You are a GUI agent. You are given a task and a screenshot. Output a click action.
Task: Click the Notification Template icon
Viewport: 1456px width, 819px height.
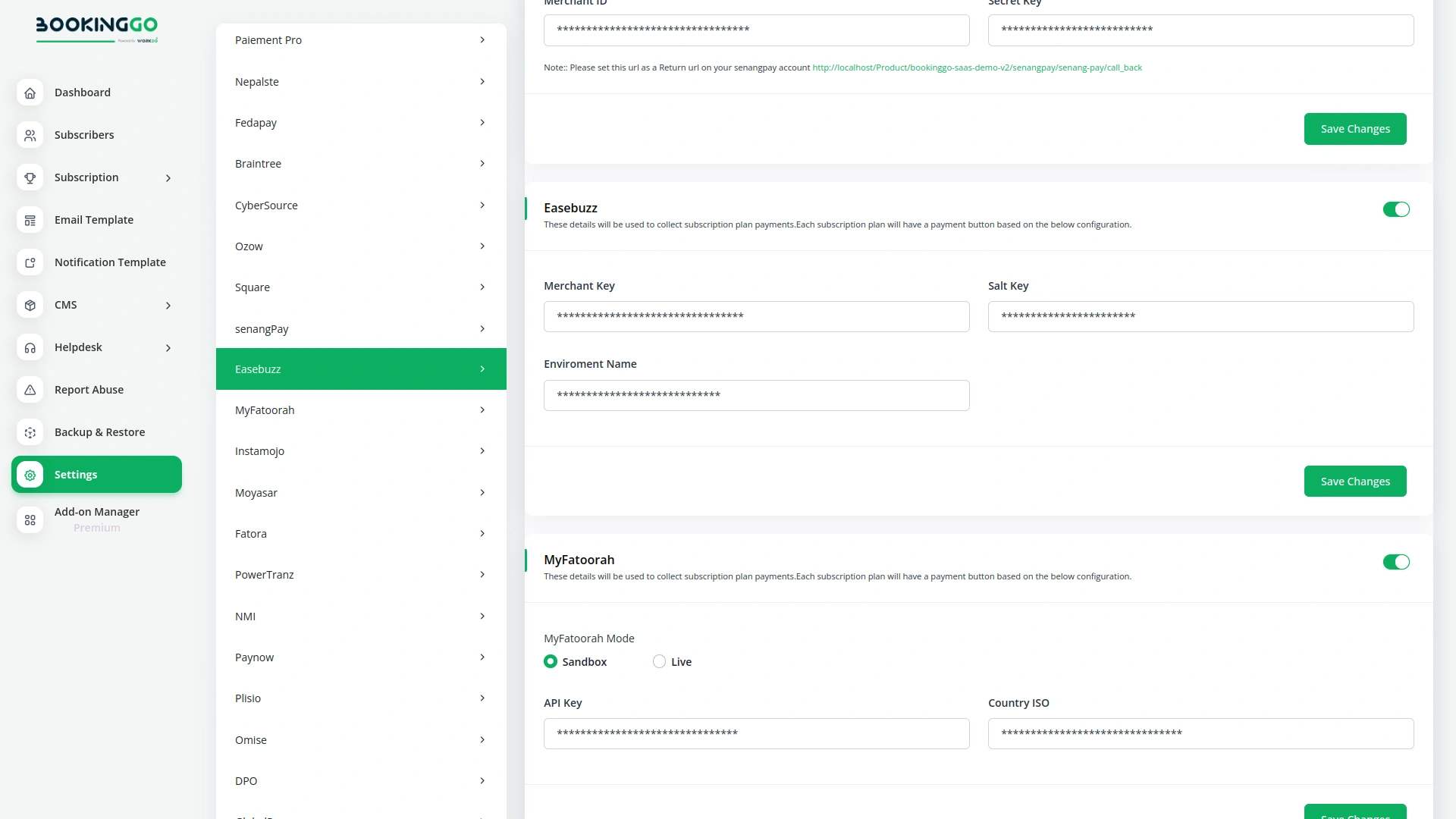(30, 262)
